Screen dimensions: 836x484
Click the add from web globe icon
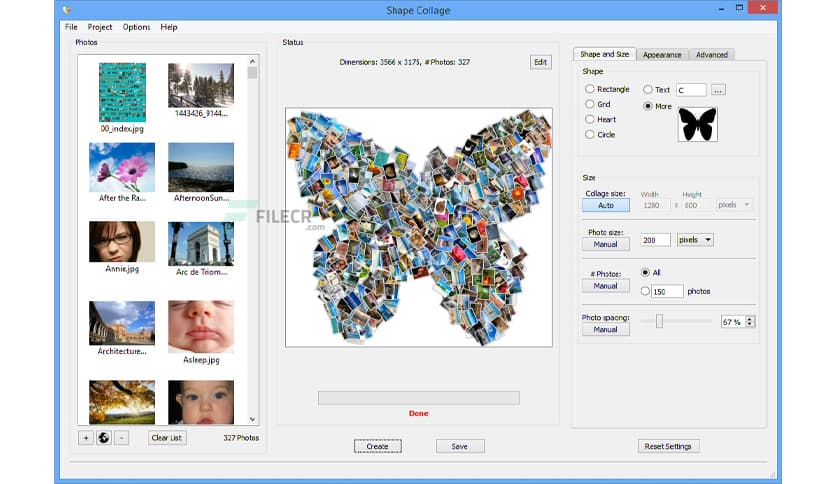pos(103,438)
